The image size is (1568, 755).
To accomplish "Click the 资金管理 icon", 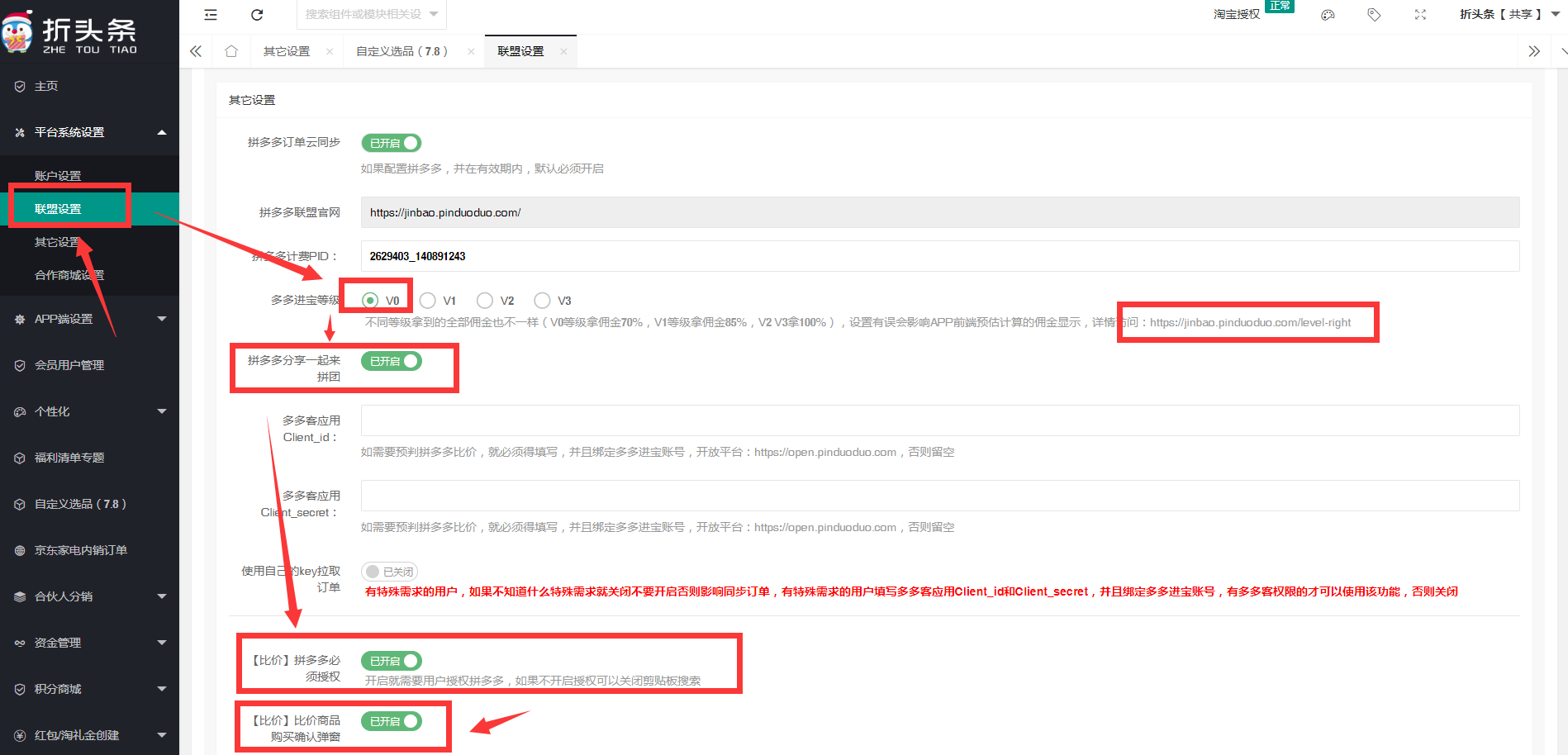I will pos(20,643).
